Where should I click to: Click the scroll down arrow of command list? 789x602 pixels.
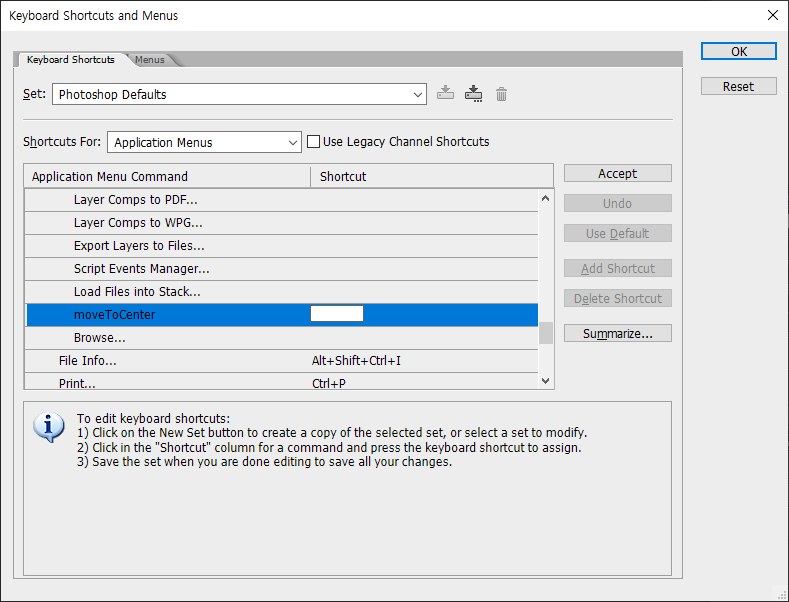545,381
